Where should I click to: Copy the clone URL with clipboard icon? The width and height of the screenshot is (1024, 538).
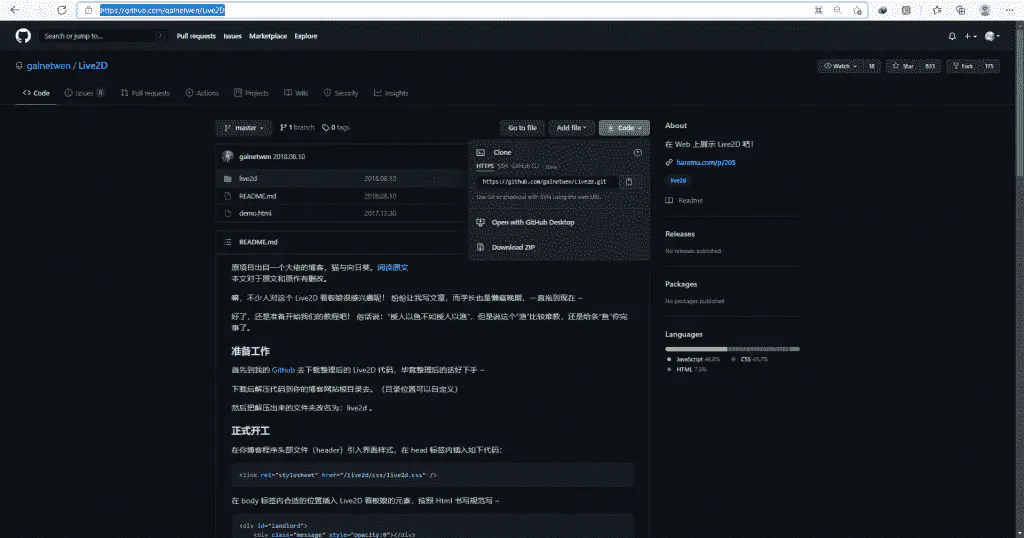pyautogui.click(x=629, y=182)
